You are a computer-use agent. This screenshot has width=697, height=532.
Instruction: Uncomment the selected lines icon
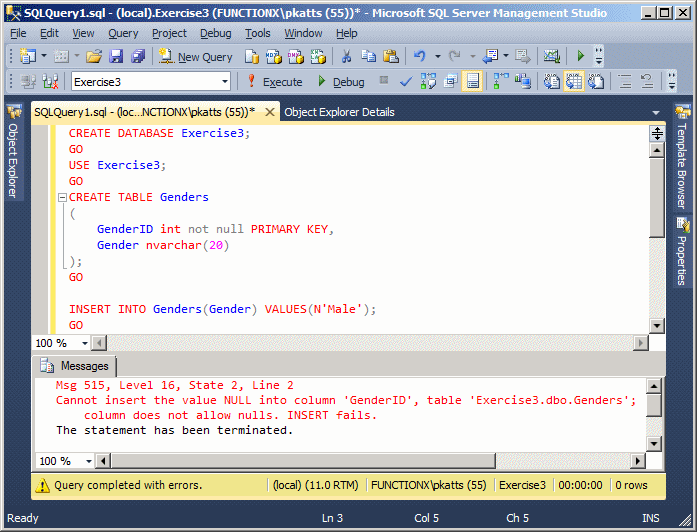coord(647,82)
